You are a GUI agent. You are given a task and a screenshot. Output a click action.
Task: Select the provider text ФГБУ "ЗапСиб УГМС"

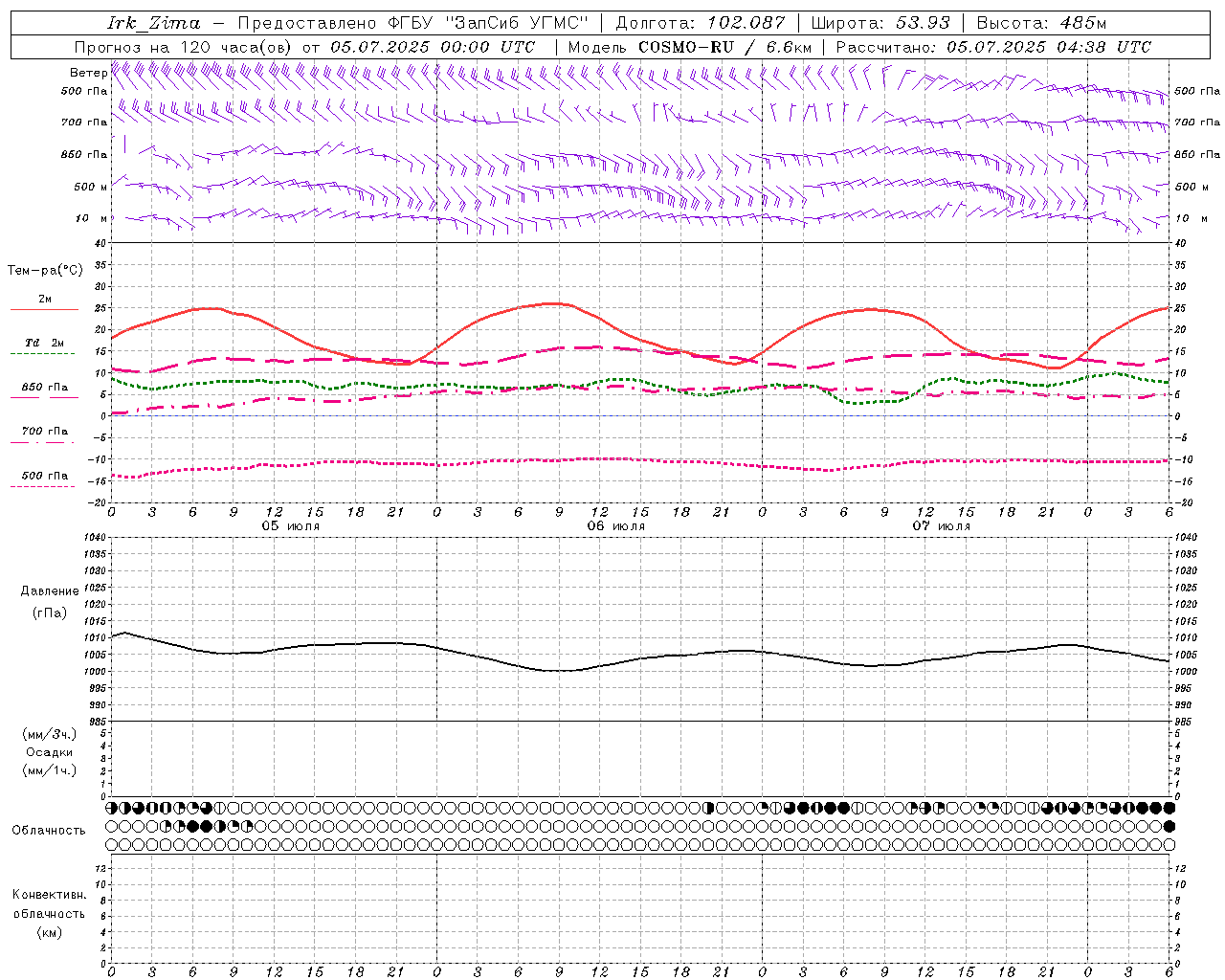click(490, 23)
